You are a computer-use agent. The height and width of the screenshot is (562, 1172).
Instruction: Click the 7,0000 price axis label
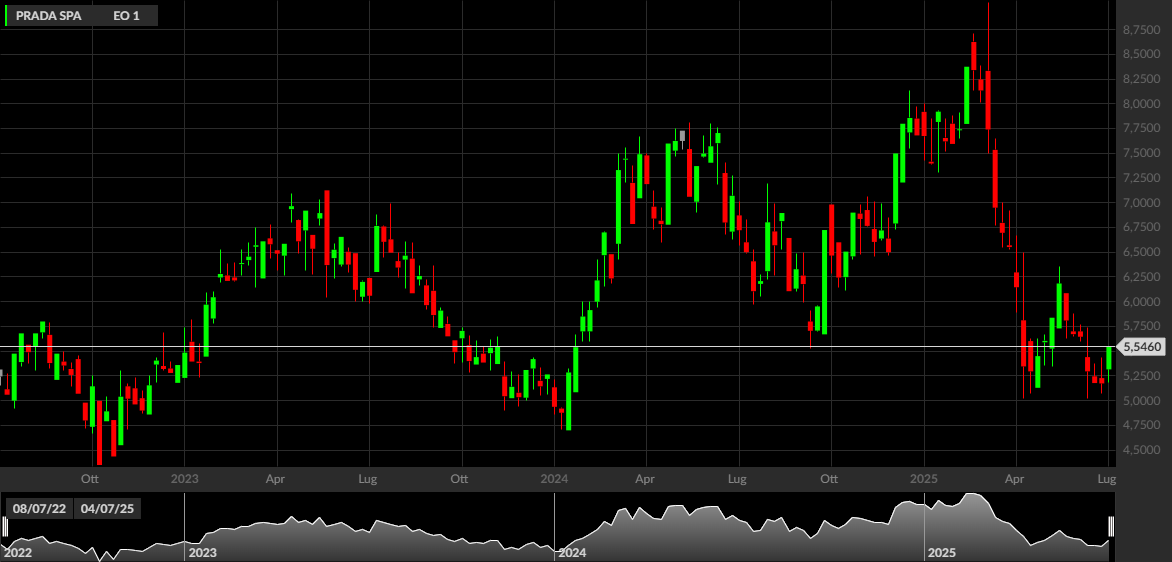point(1141,203)
